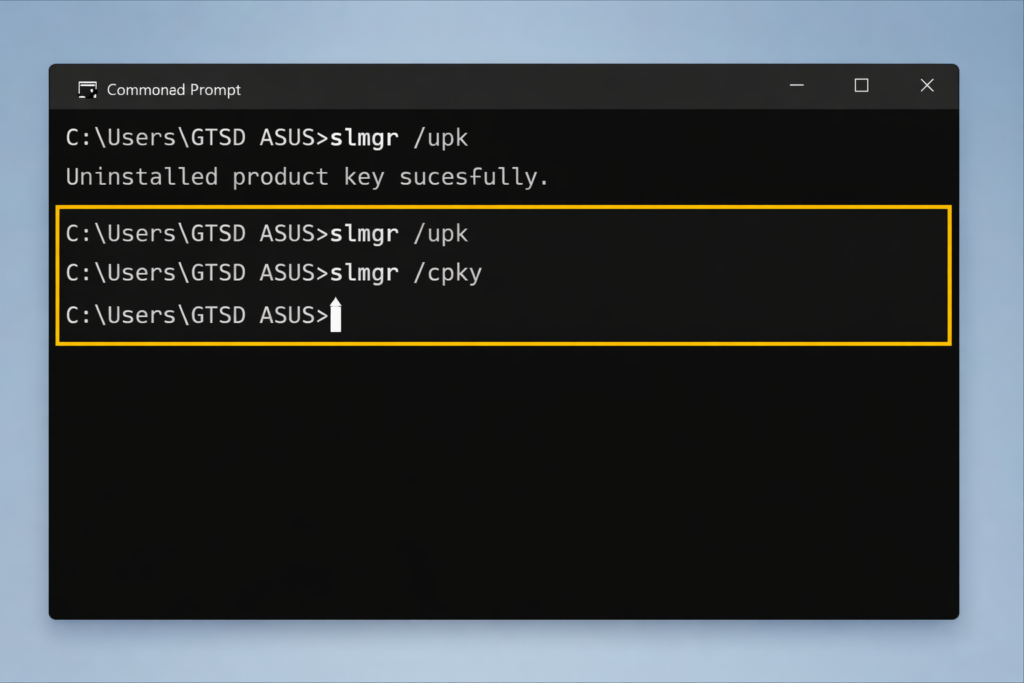
Task: Click the word 'sucesfully.' in the output message
Action: point(472,177)
